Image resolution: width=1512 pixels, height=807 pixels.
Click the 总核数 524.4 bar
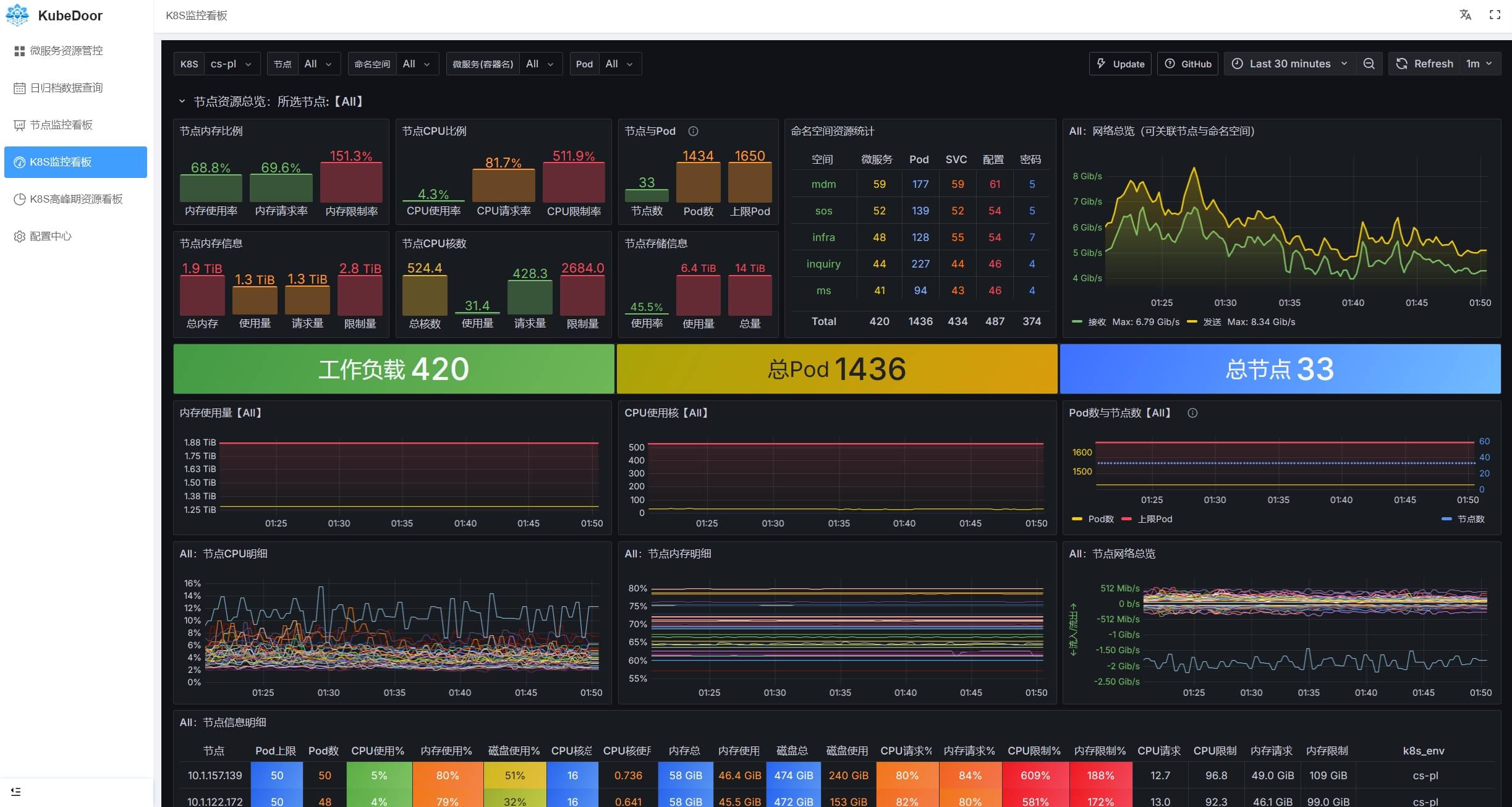(425, 295)
